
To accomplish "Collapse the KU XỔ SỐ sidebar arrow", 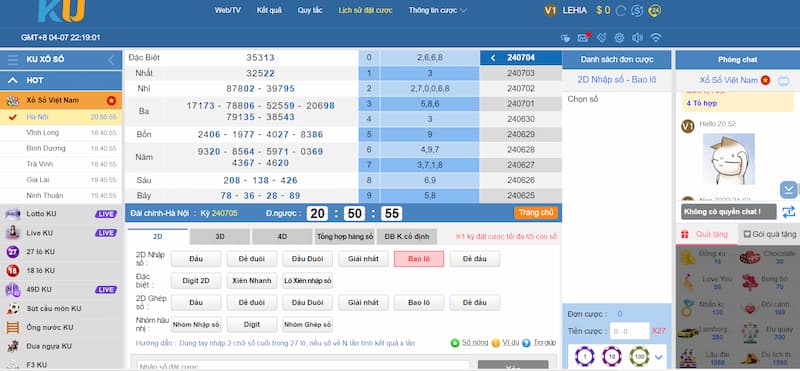I will (111, 60).
